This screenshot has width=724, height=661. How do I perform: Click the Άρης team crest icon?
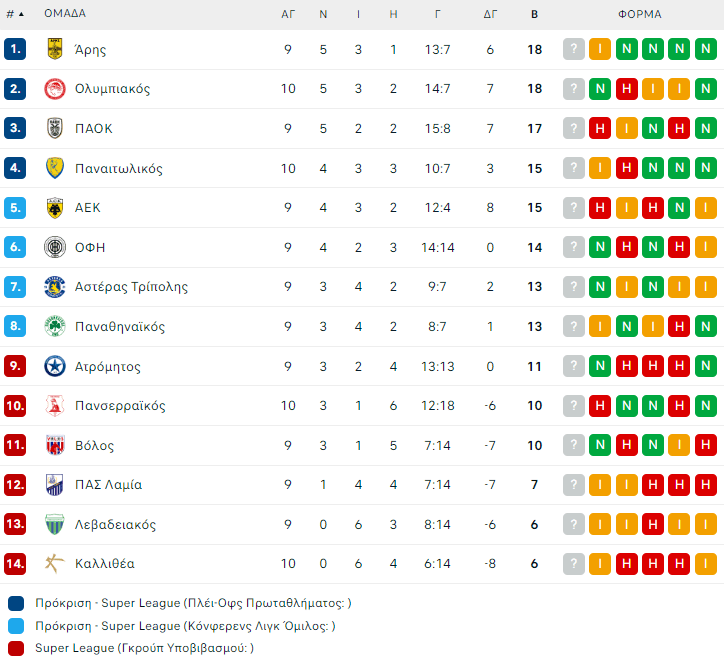(55, 49)
